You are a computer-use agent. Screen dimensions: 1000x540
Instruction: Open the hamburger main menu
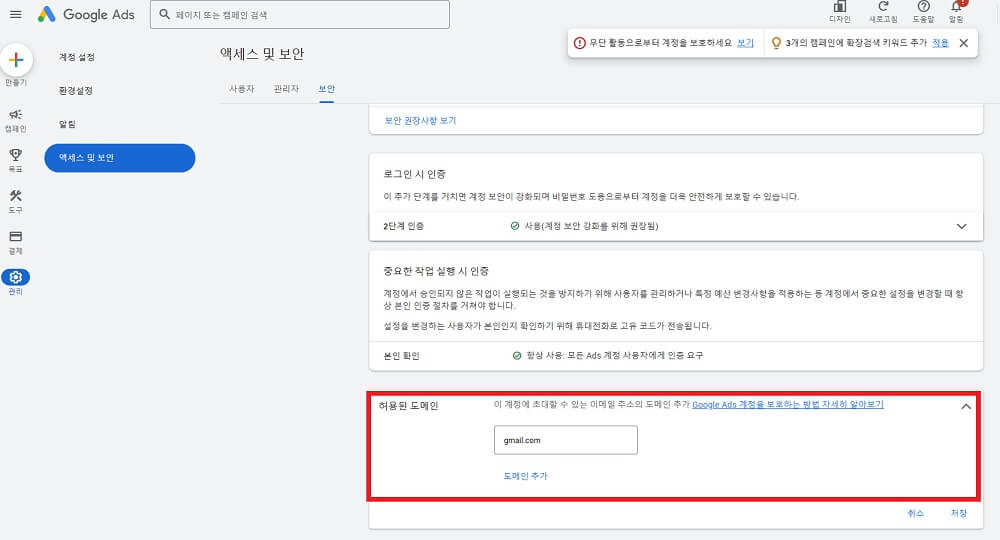click(x=15, y=14)
